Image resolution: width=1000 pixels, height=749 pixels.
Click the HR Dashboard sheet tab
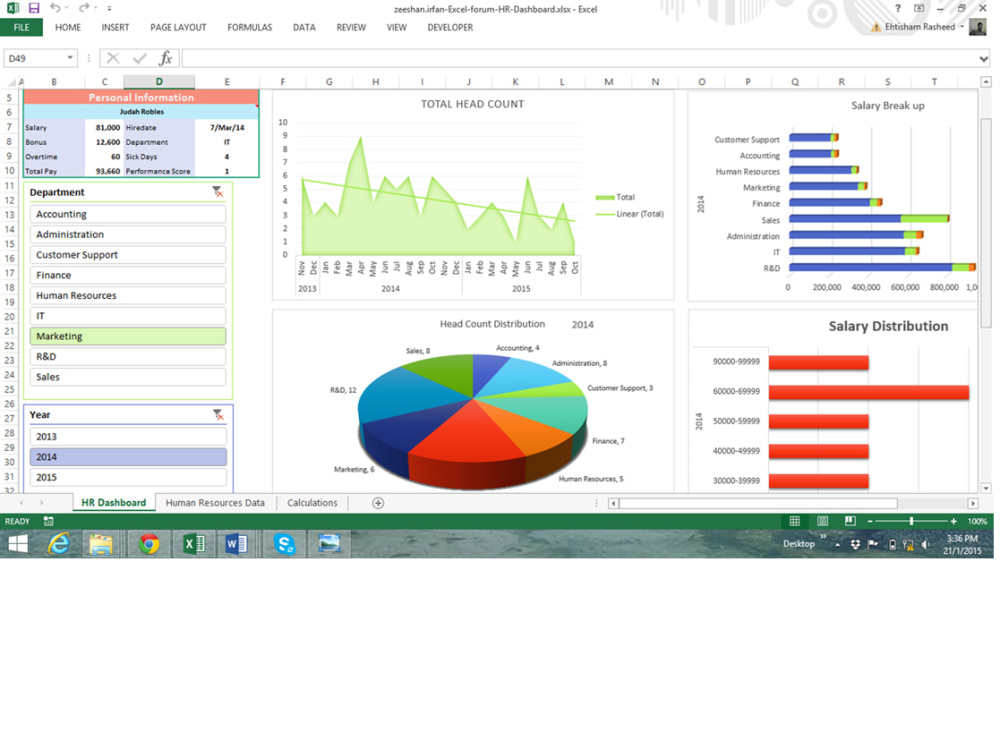pos(114,503)
